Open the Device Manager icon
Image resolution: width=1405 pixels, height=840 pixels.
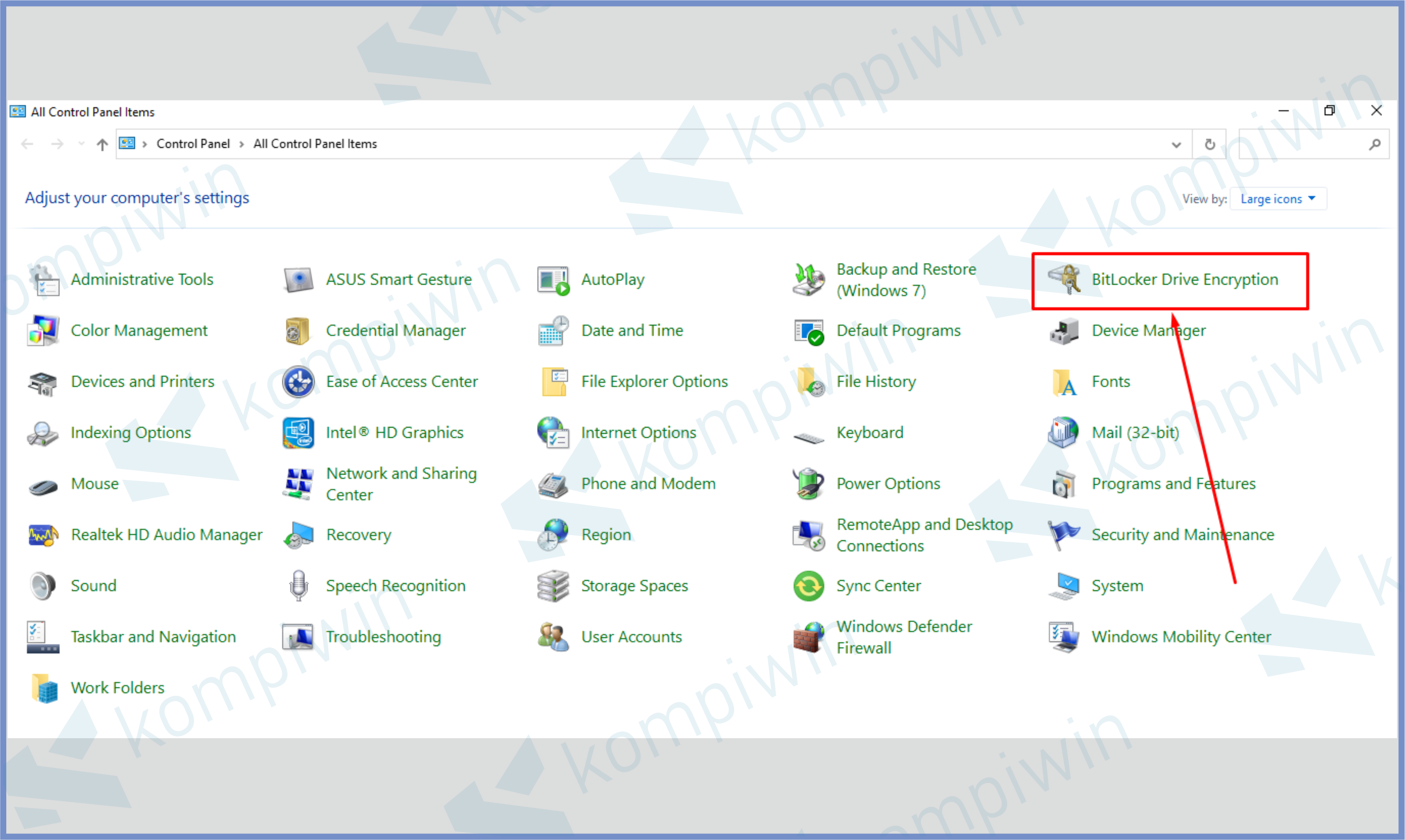1064,331
